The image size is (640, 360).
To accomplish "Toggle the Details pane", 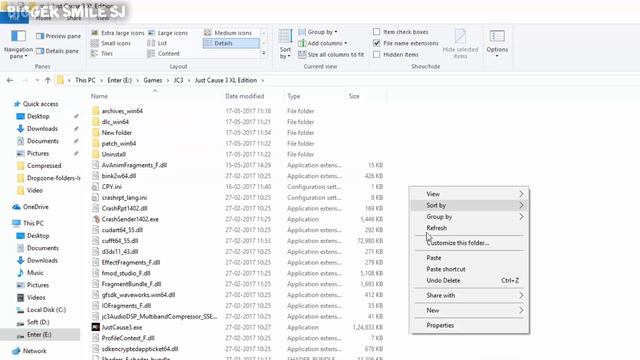I will [57, 51].
